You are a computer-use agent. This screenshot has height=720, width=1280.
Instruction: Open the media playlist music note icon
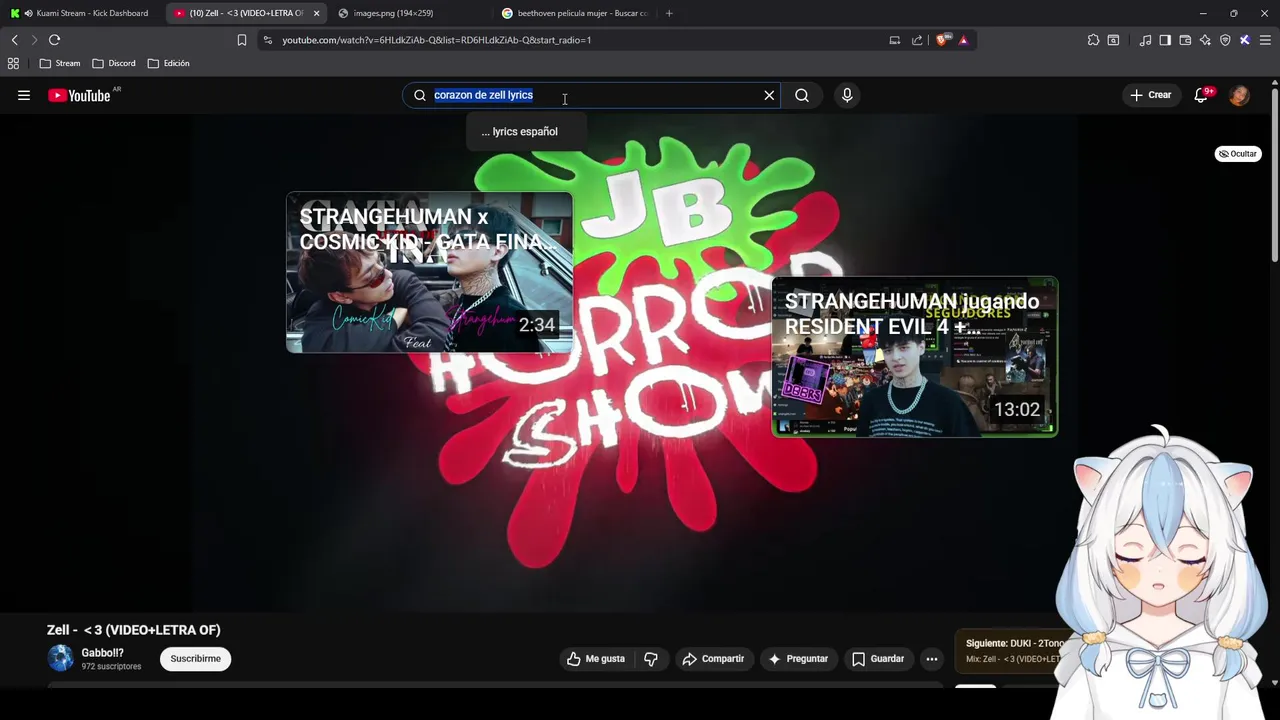pyautogui.click(x=1146, y=40)
